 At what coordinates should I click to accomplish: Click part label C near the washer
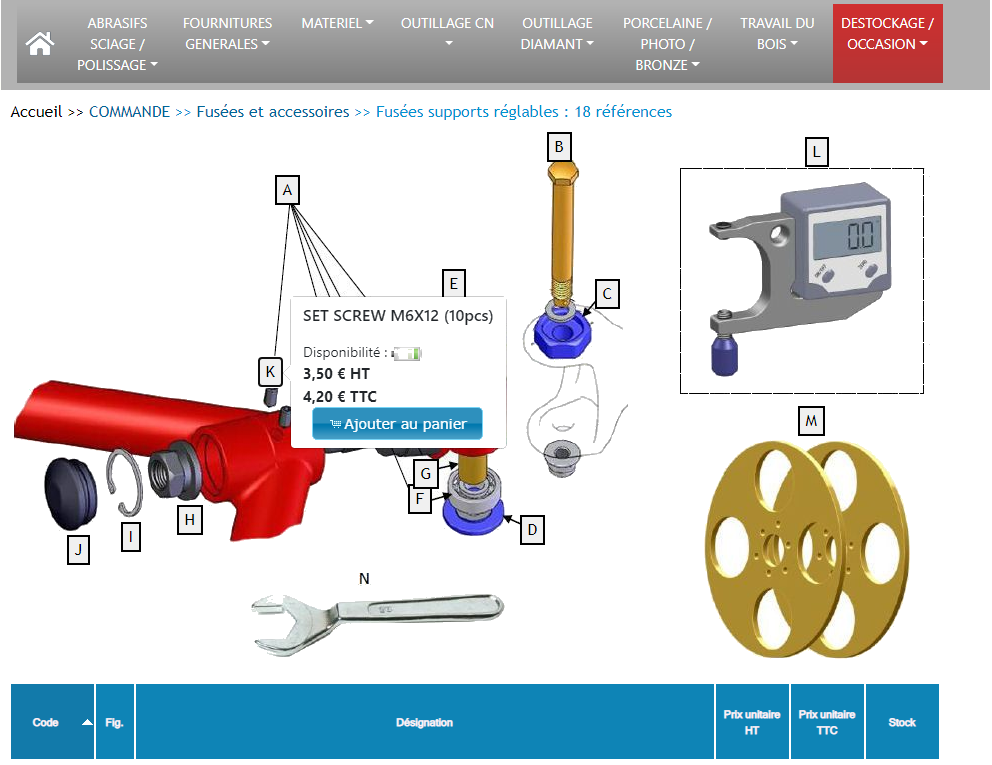[x=607, y=293]
